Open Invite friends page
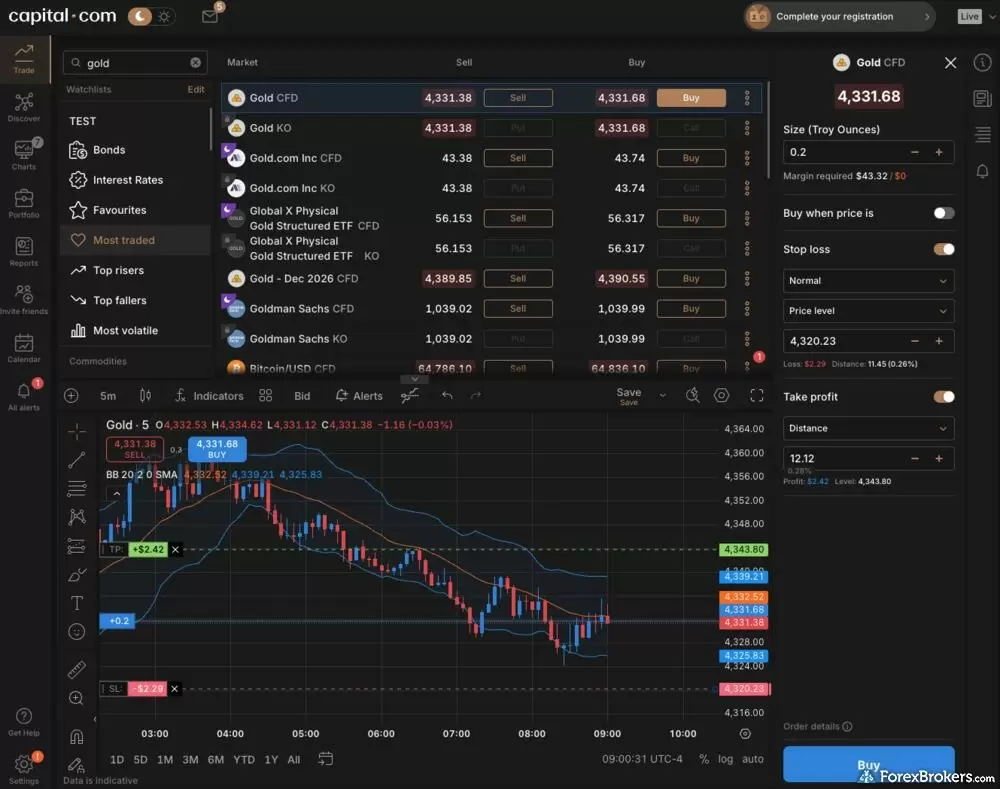The width and height of the screenshot is (1000, 789). point(24,300)
